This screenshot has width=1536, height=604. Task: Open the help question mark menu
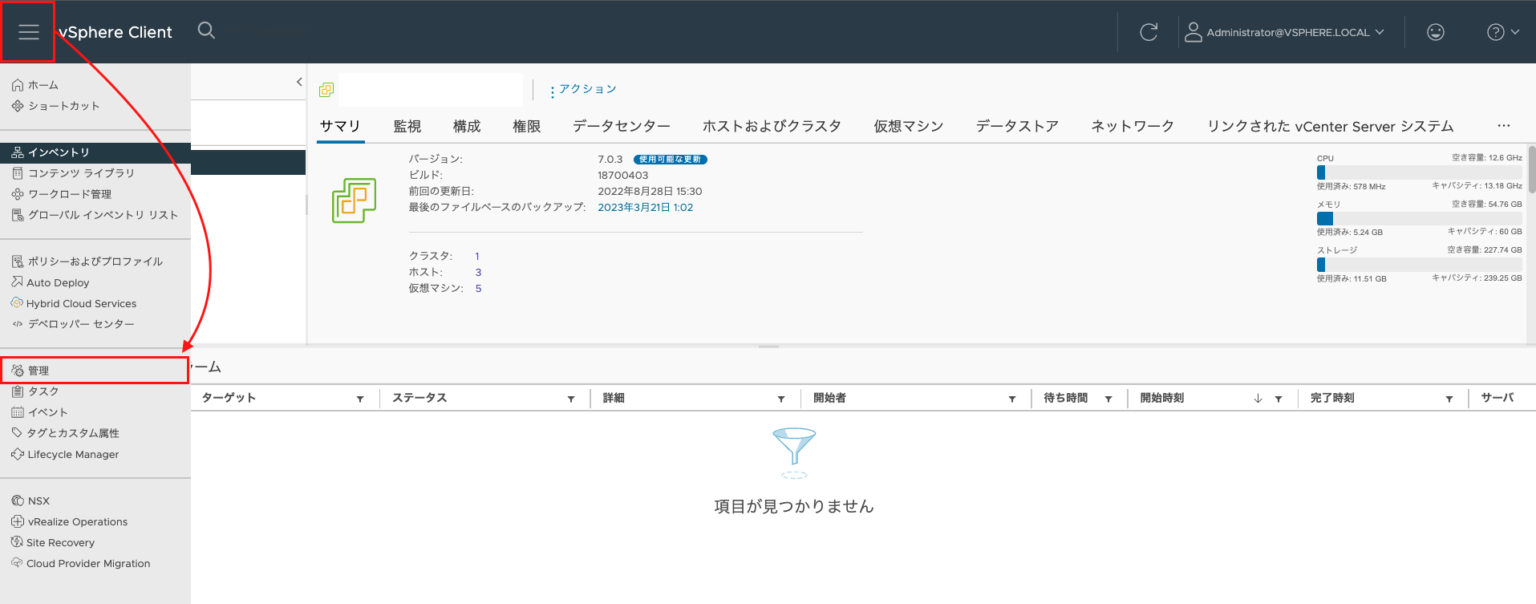point(1495,31)
